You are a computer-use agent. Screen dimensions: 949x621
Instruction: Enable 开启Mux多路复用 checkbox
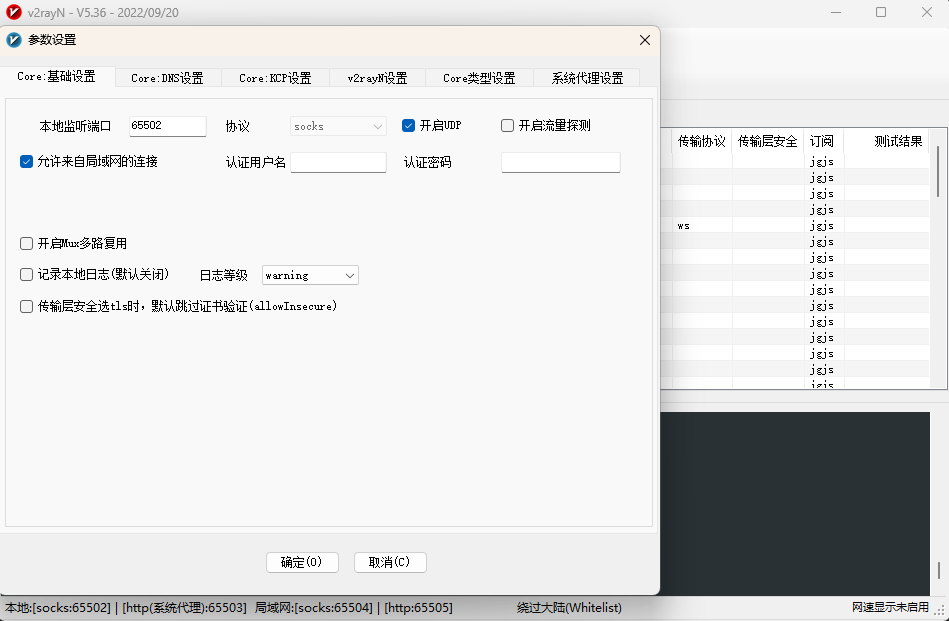[27, 243]
